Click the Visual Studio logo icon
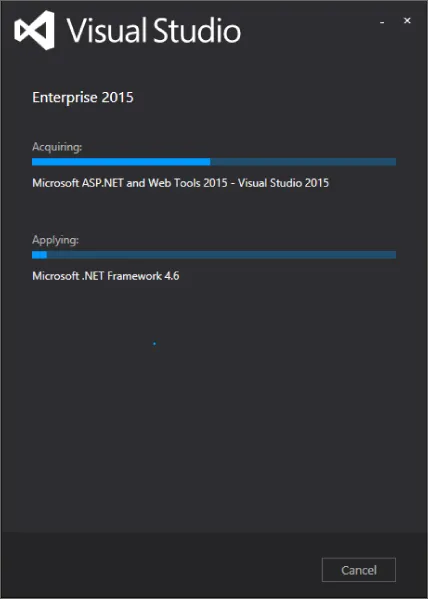Image resolution: width=428 pixels, height=599 pixels. pyautogui.click(x=34, y=30)
